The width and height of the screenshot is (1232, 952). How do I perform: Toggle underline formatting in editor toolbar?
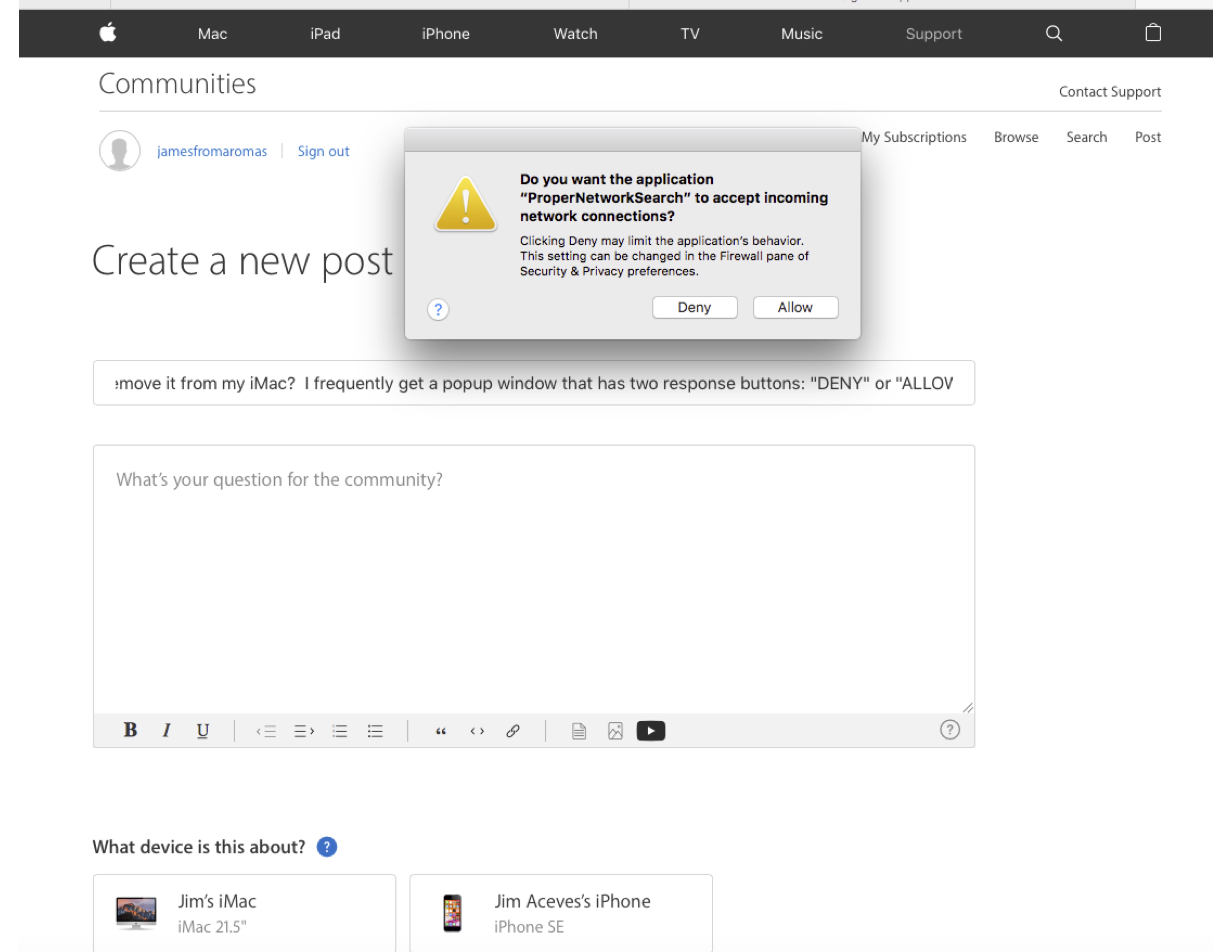coord(202,731)
